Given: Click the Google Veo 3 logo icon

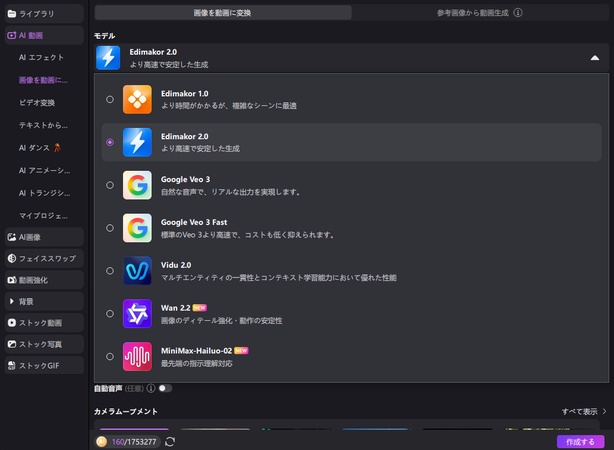Looking at the screenshot, I should click(x=137, y=186).
